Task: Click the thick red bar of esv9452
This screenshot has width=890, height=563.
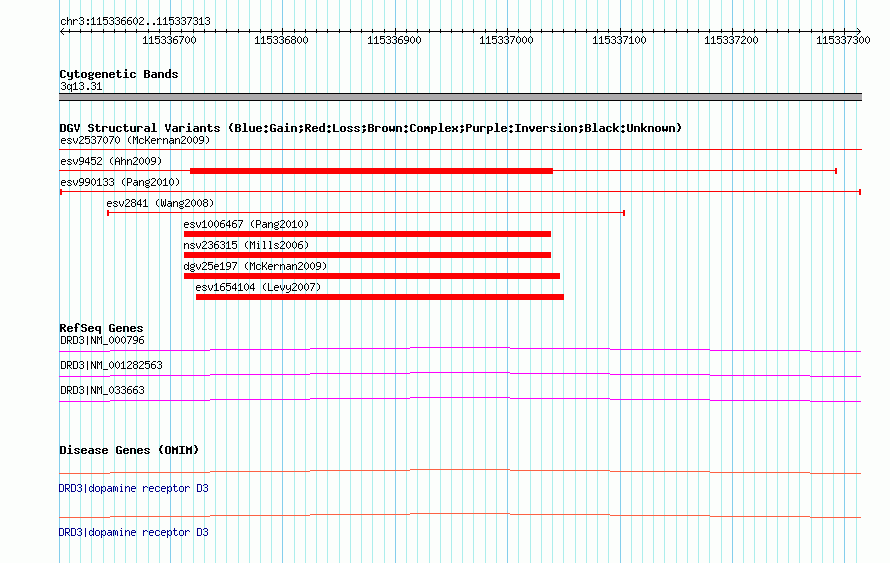Action: click(x=371, y=171)
